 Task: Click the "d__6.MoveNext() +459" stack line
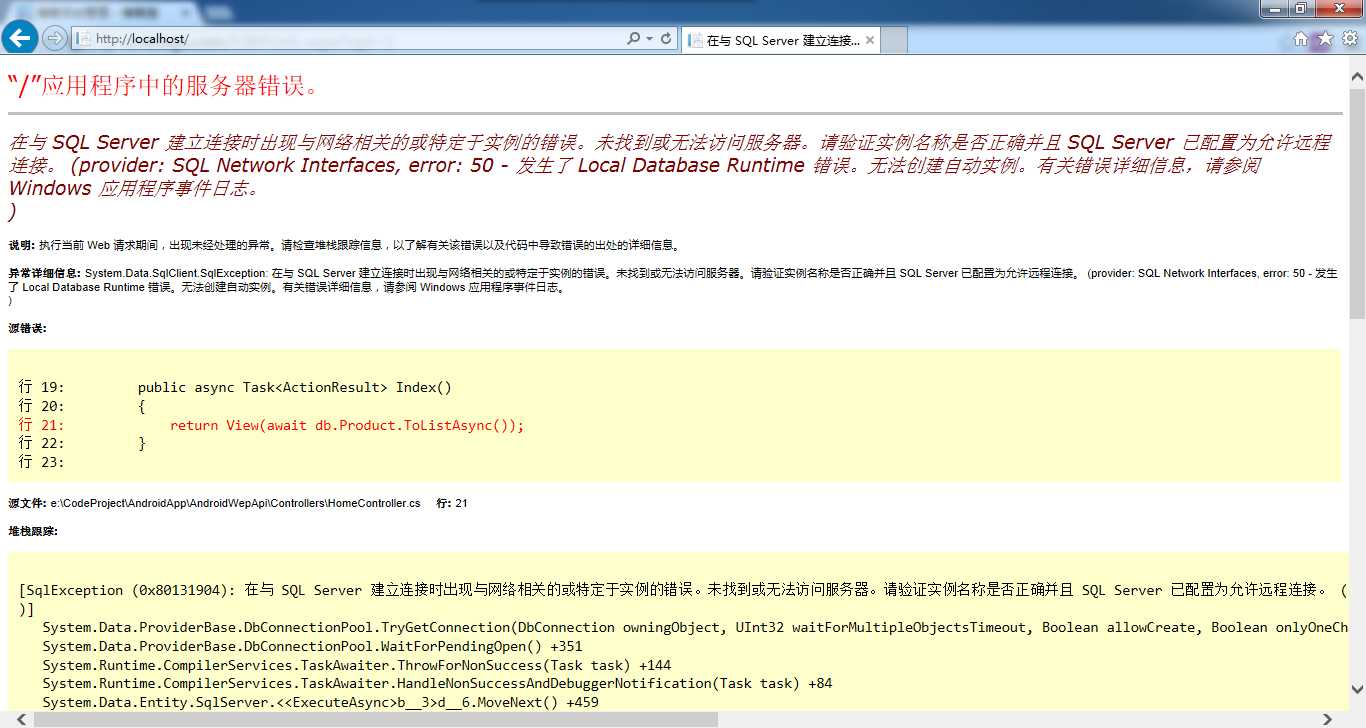coord(320,702)
